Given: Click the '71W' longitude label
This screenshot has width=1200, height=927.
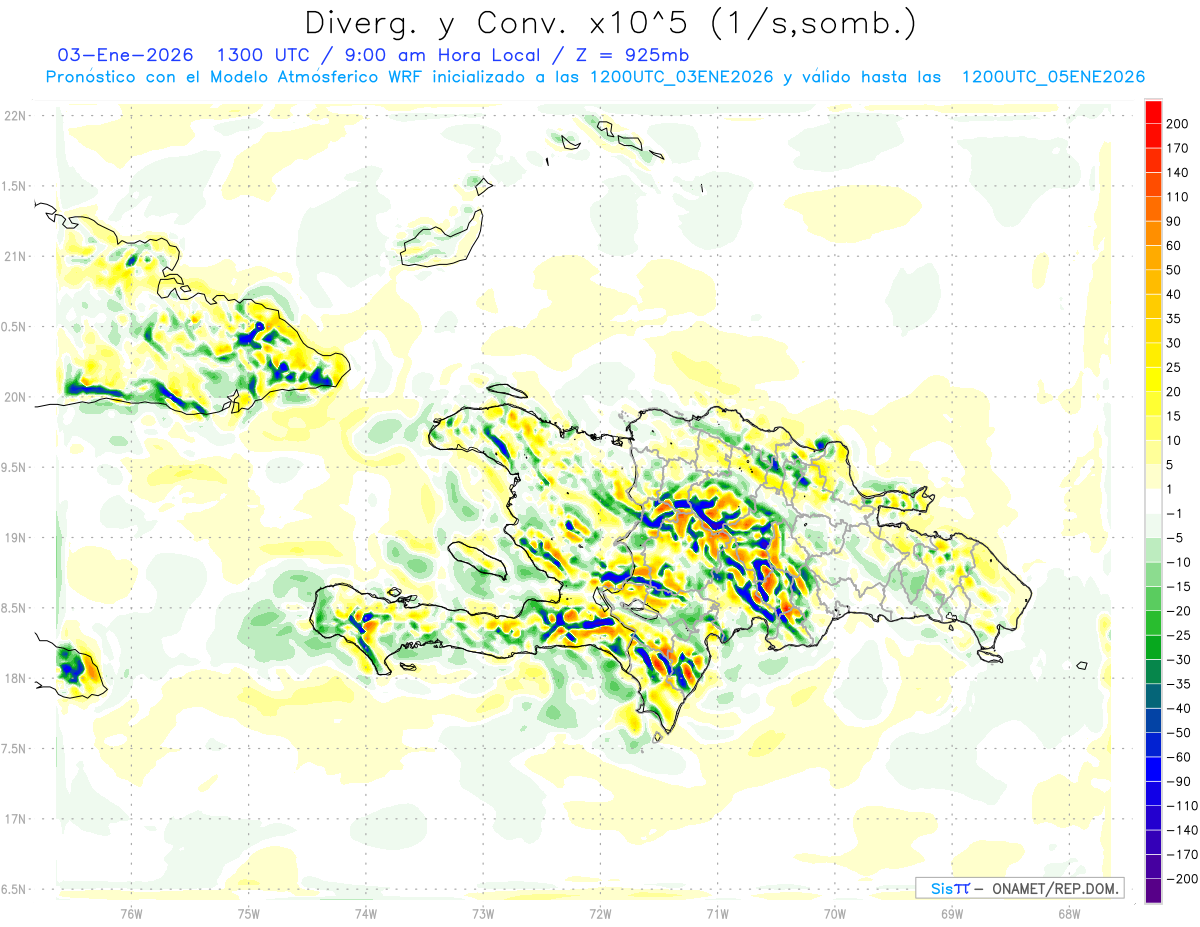Looking at the screenshot, I should pyautogui.click(x=717, y=914).
